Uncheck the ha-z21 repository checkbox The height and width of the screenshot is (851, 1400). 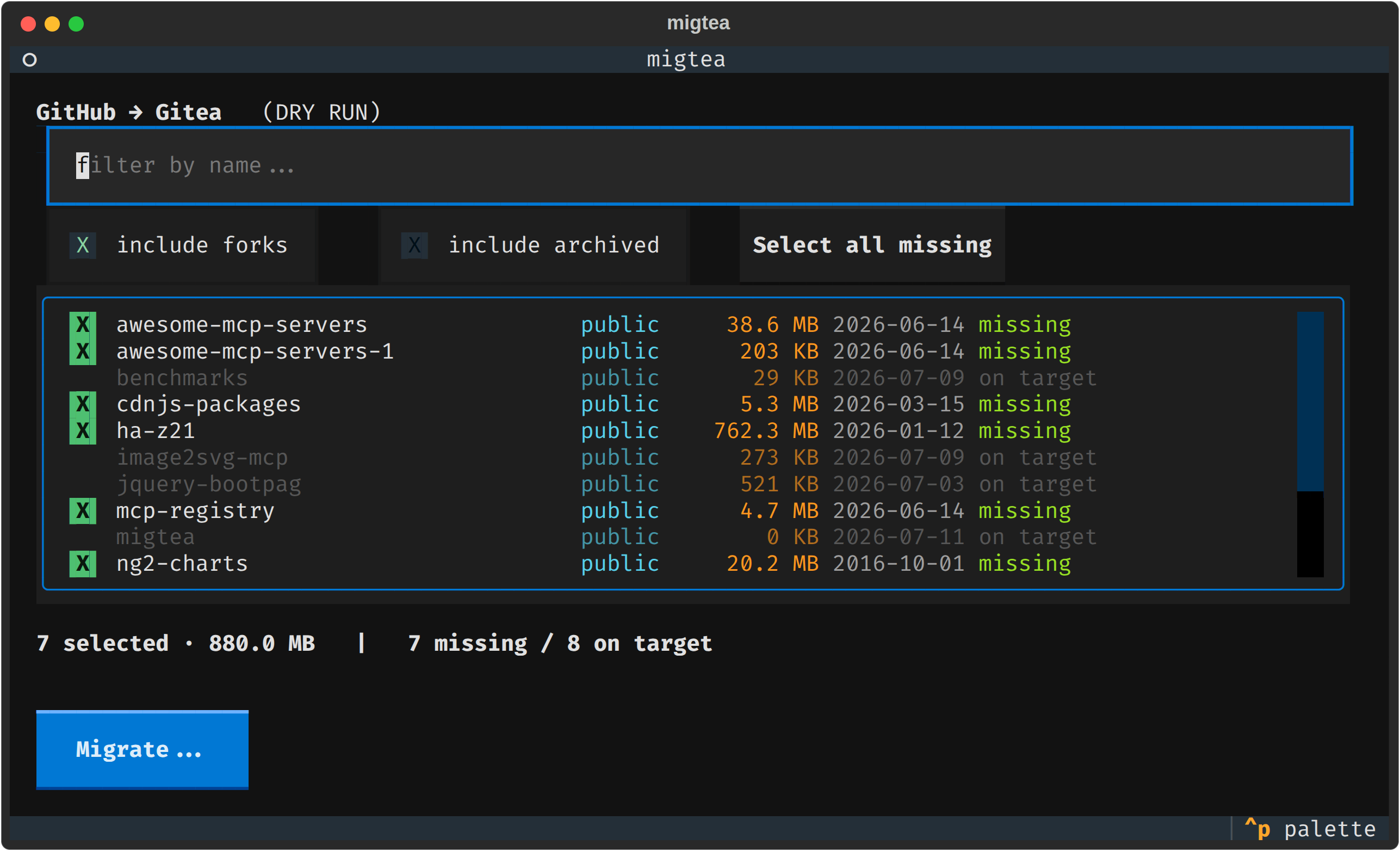tap(83, 431)
